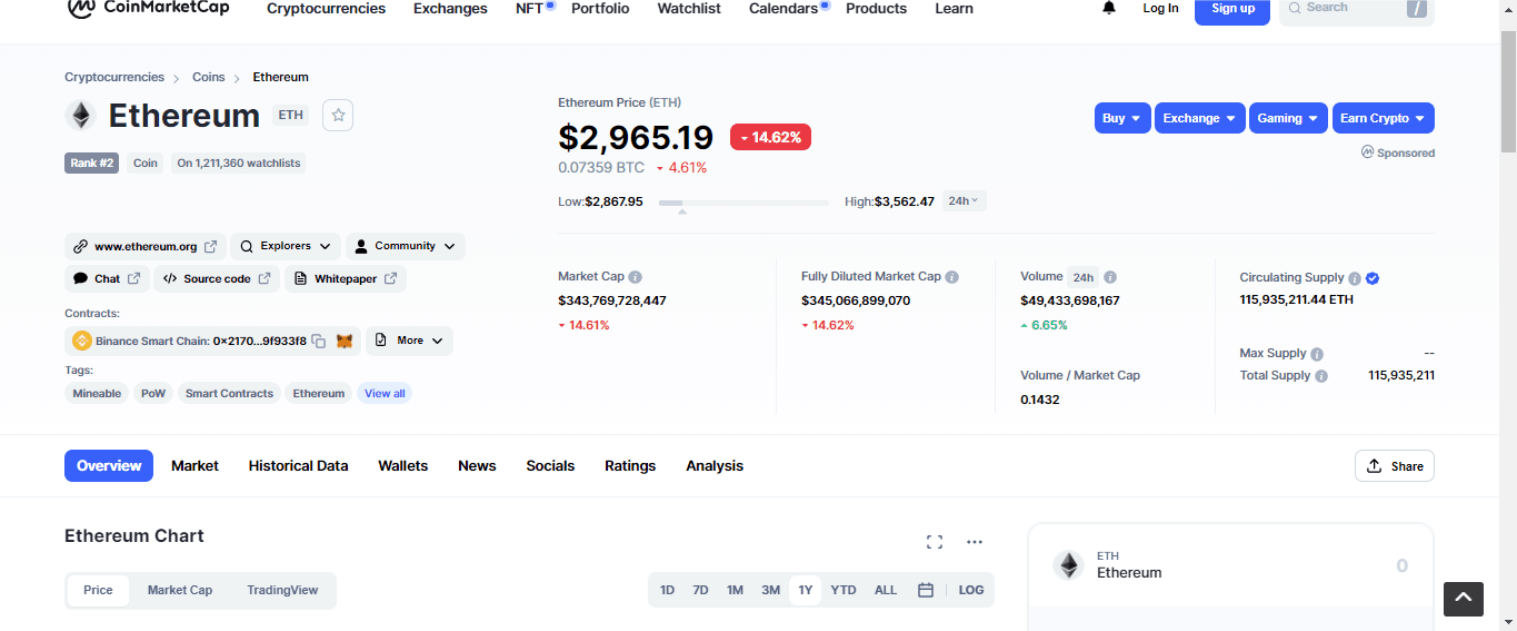Click the scroll-to-top arrow button

[x=1463, y=599]
